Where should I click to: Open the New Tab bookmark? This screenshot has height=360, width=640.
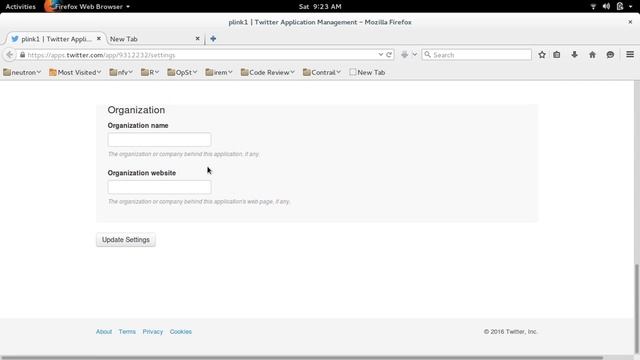click(367, 72)
